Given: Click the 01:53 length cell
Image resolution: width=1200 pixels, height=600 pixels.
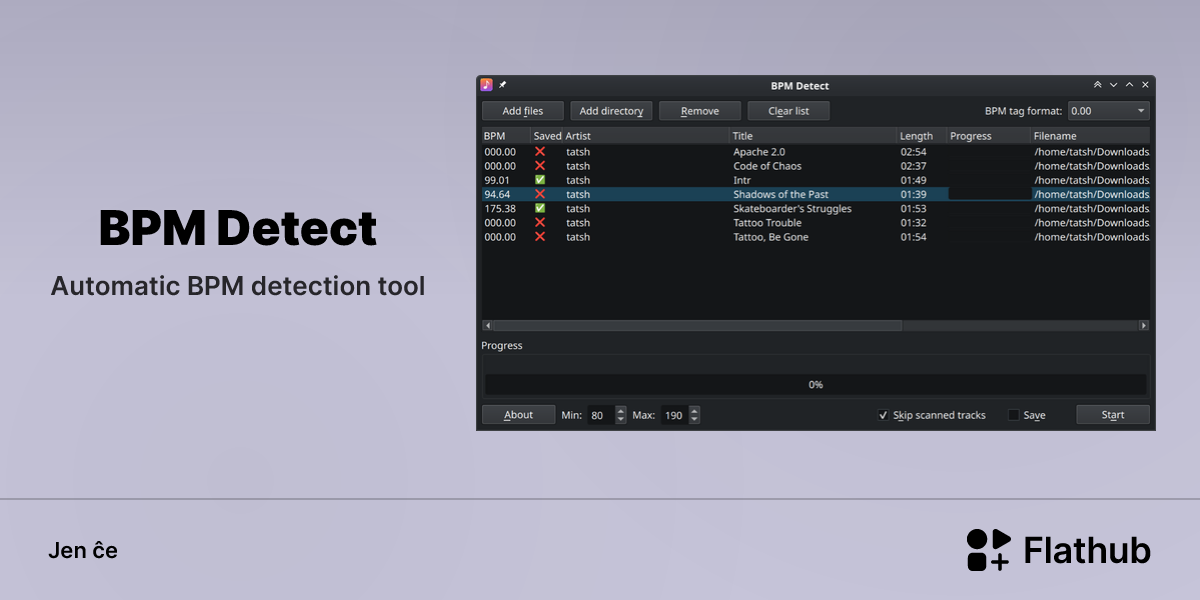Looking at the screenshot, I should point(913,208).
